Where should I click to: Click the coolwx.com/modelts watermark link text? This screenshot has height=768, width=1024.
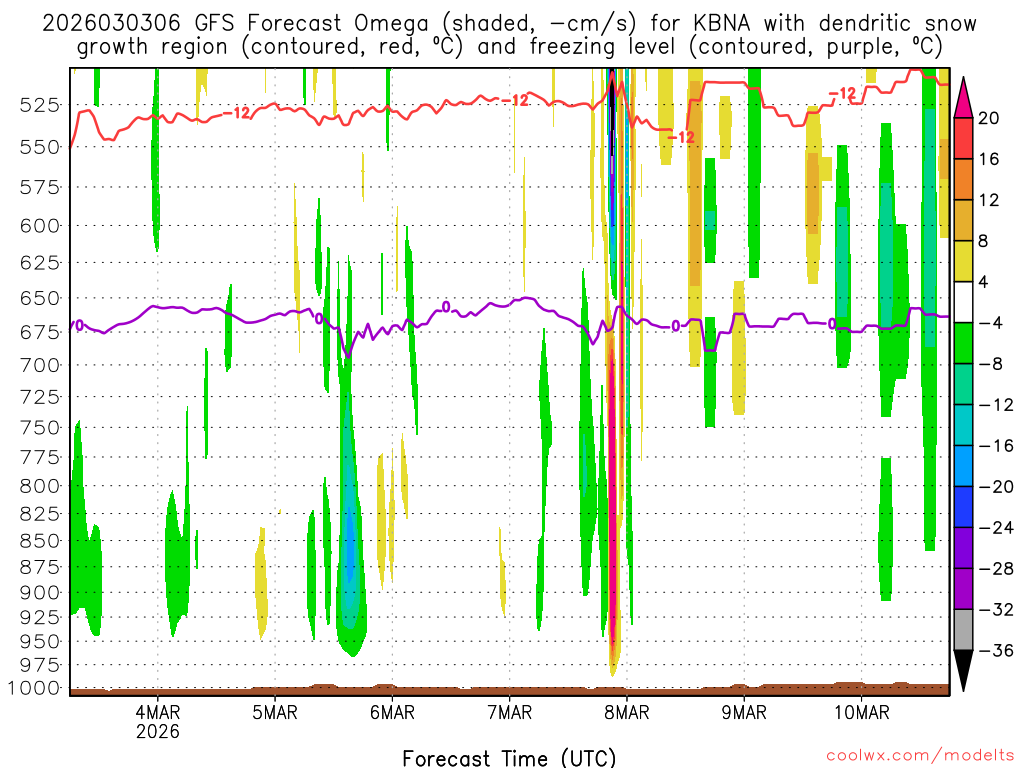(x=920, y=756)
